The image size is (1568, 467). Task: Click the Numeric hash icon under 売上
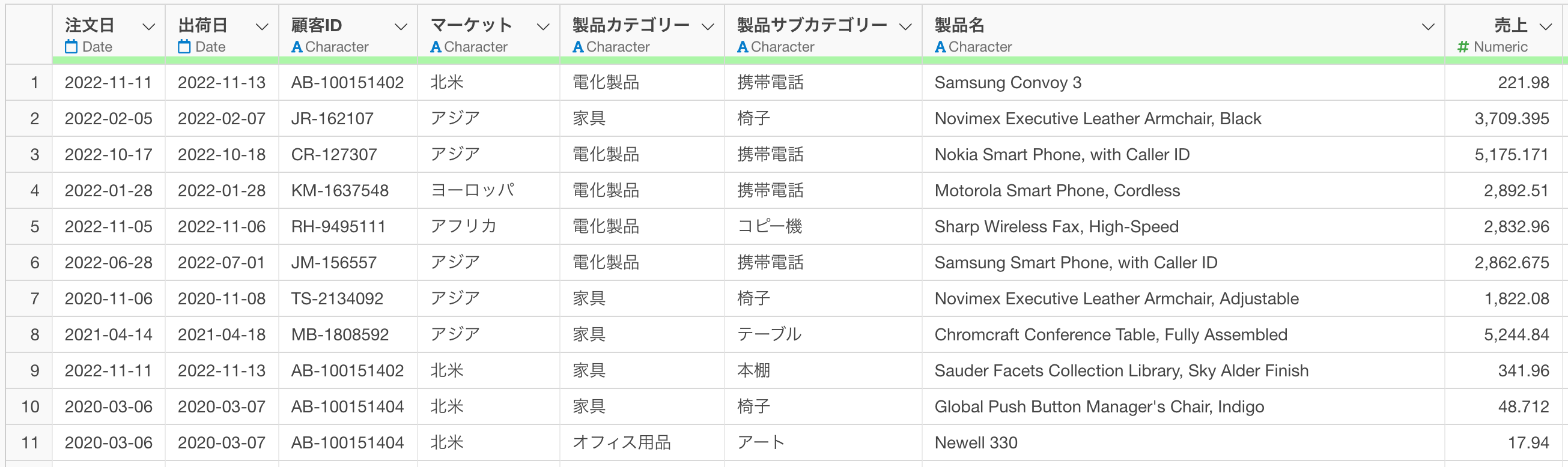tap(1463, 47)
